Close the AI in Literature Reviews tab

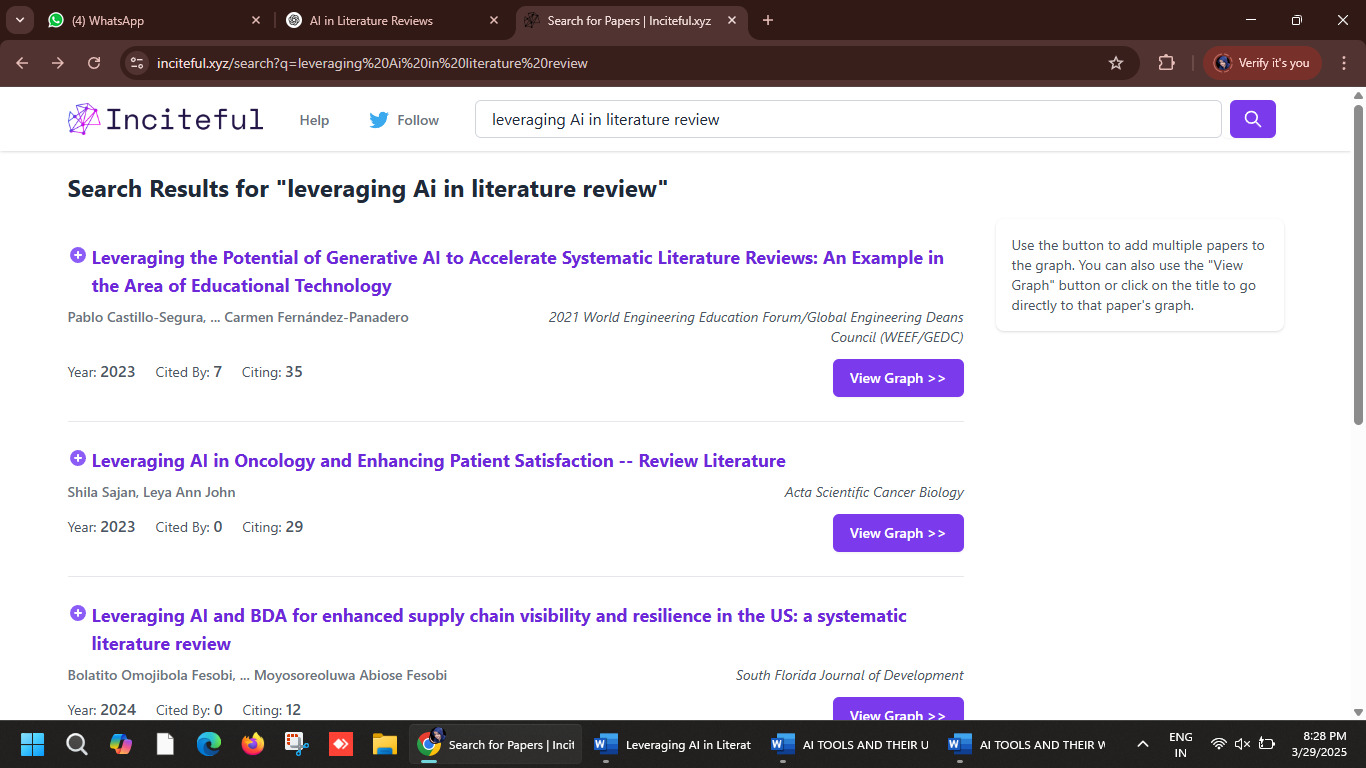493,20
